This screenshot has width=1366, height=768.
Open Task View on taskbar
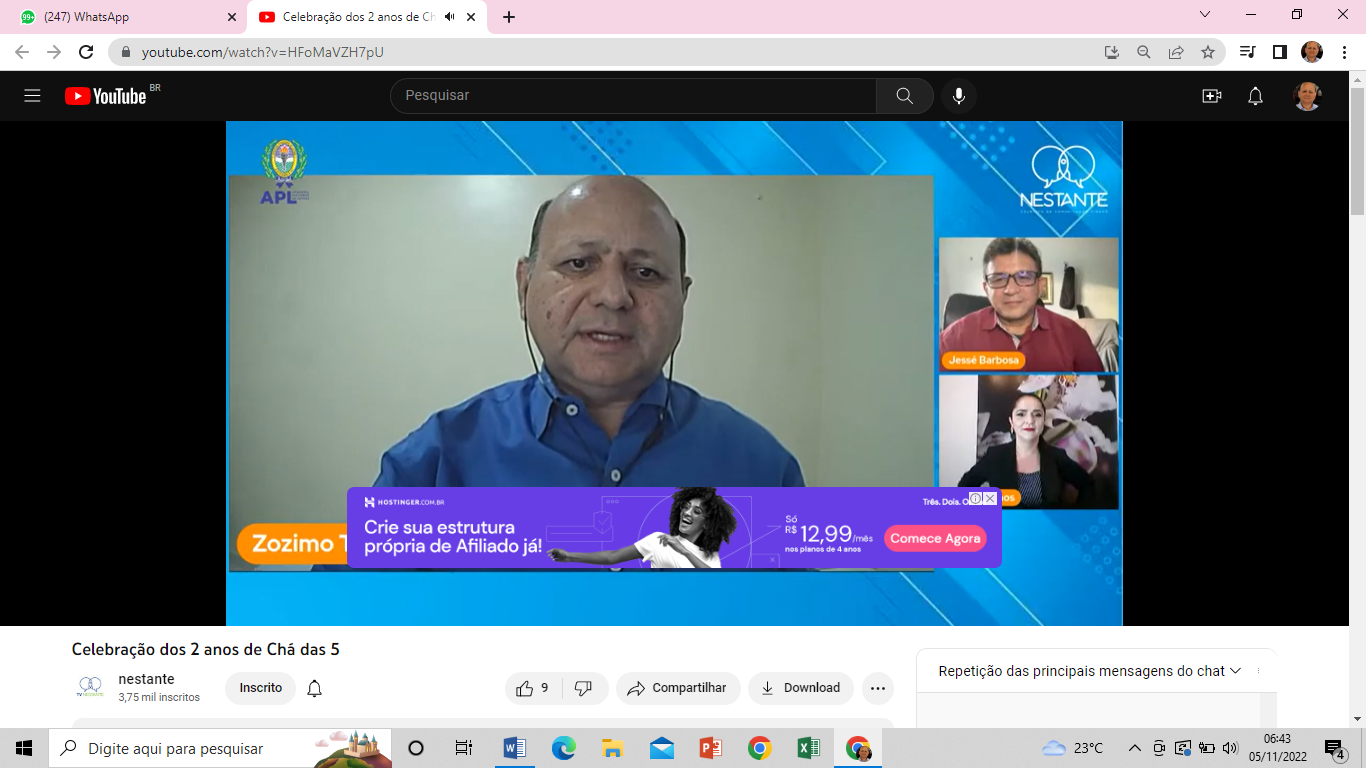tap(463, 748)
